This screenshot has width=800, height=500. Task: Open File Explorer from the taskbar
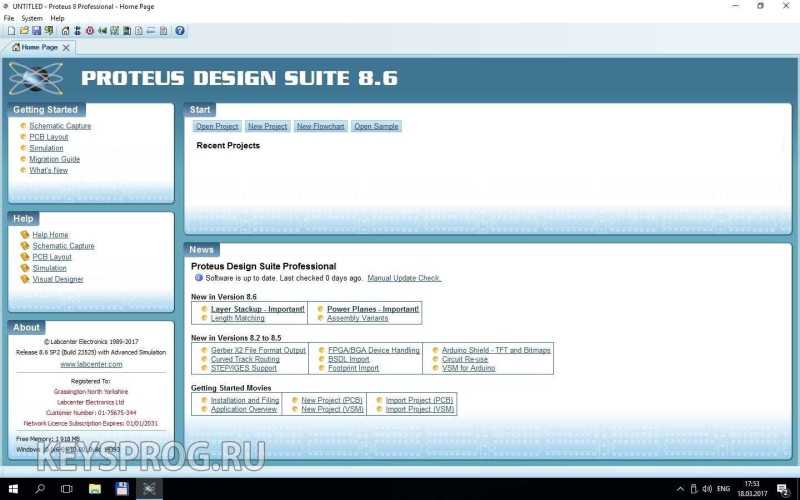tap(95, 489)
